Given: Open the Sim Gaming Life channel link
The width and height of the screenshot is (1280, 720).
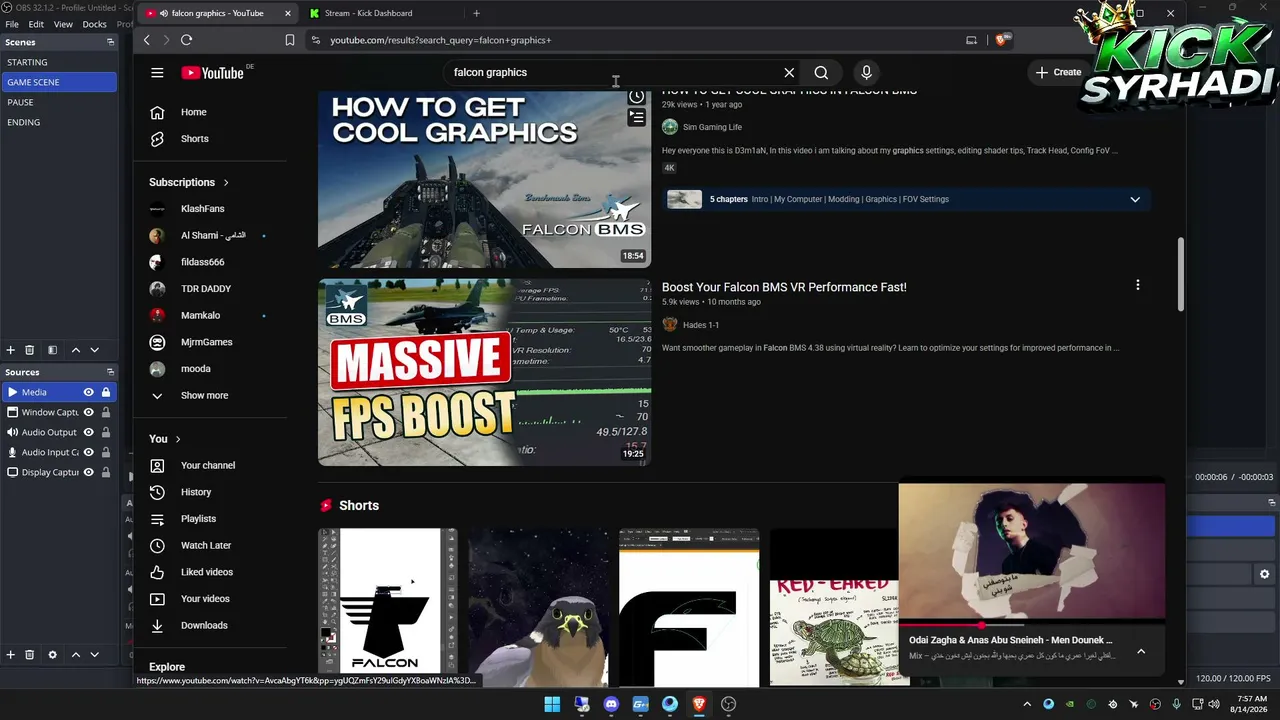Looking at the screenshot, I should pyautogui.click(x=712, y=127).
